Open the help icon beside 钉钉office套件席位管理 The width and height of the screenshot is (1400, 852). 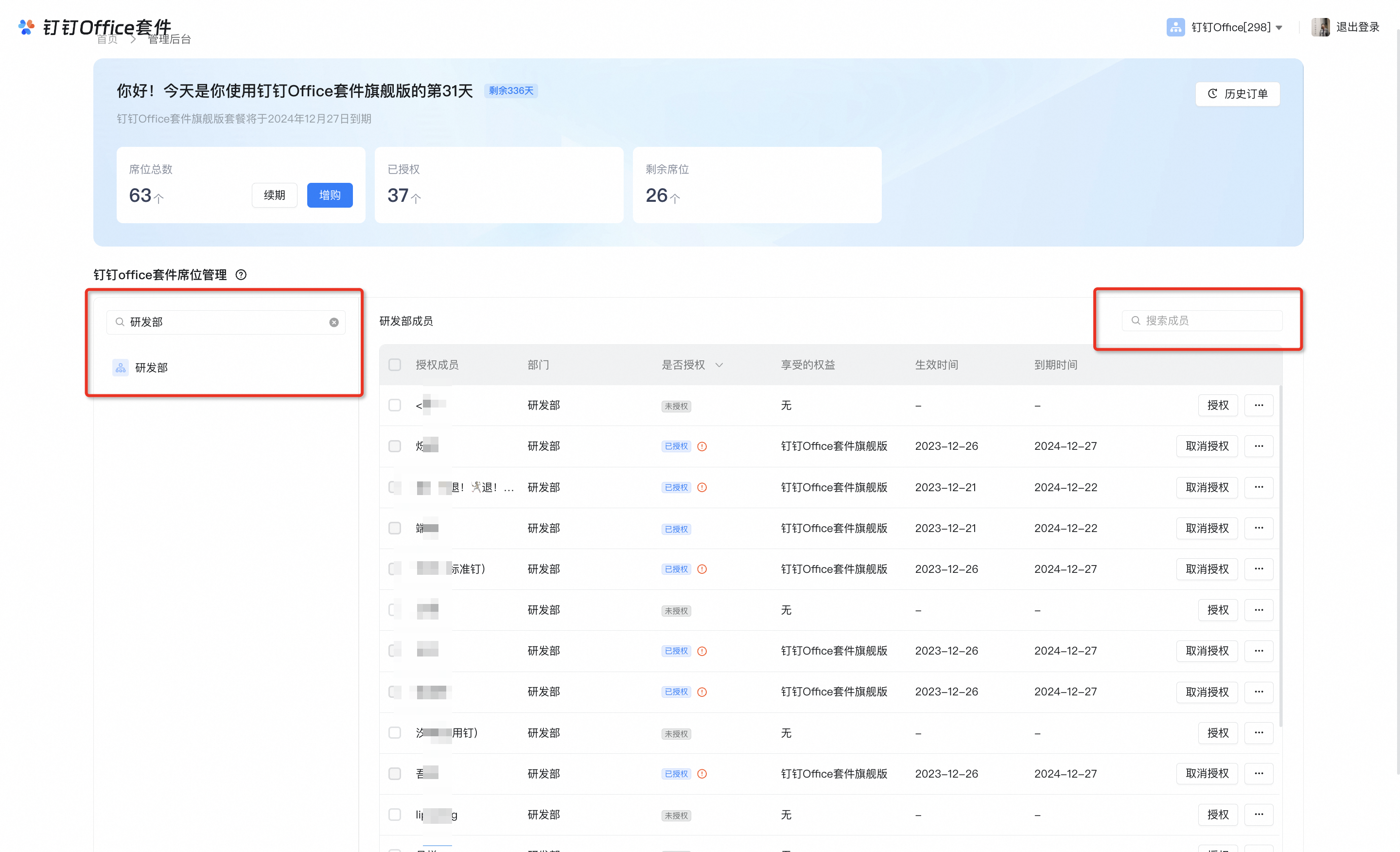tap(241, 275)
